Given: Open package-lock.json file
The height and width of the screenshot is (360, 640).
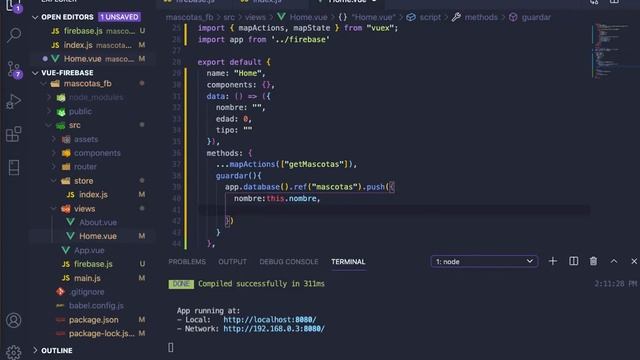Looking at the screenshot, I should [x=102, y=333].
